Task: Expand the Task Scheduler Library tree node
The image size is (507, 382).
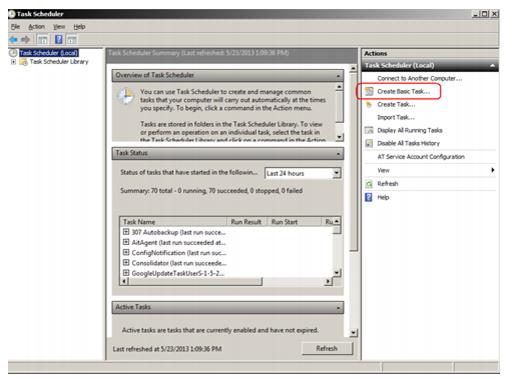Action: point(13,62)
